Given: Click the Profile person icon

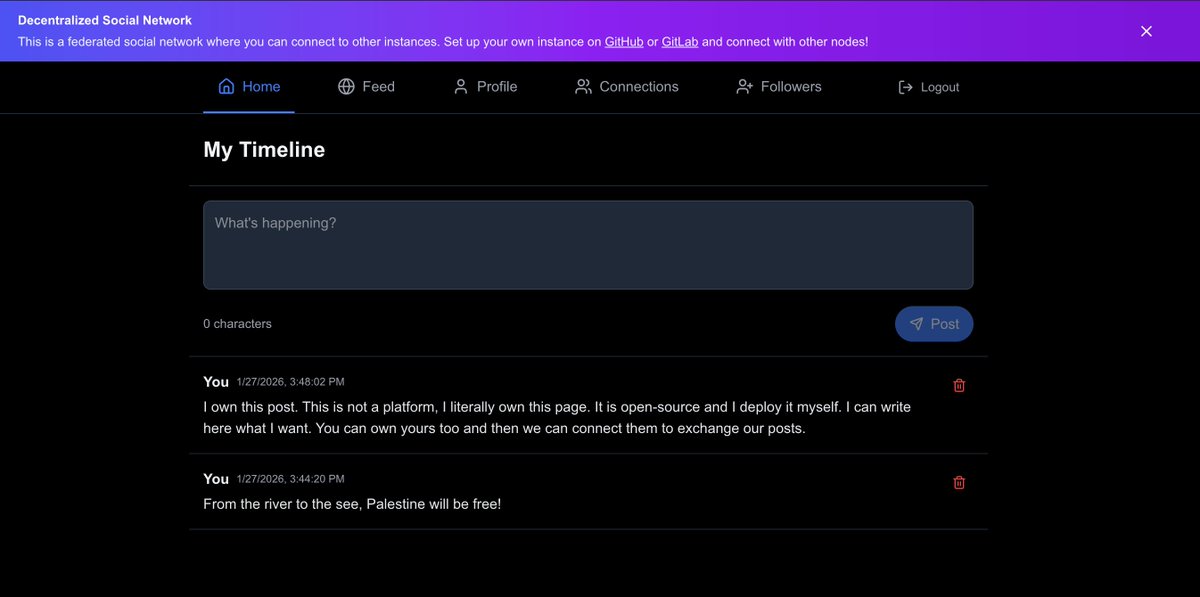Looking at the screenshot, I should tap(461, 86).
